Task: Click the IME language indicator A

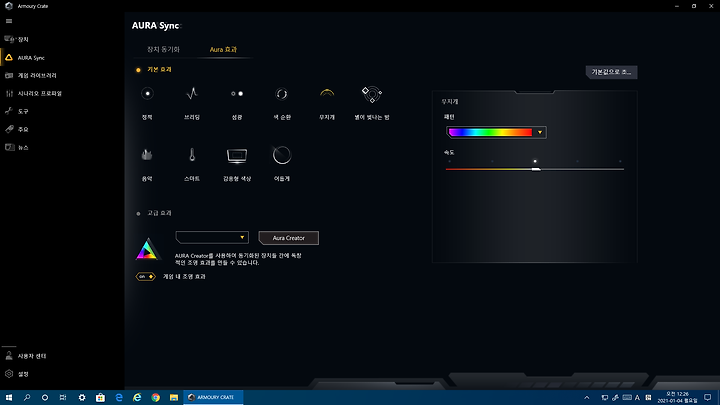Action: pyautogui.click(x=637, y=398)
